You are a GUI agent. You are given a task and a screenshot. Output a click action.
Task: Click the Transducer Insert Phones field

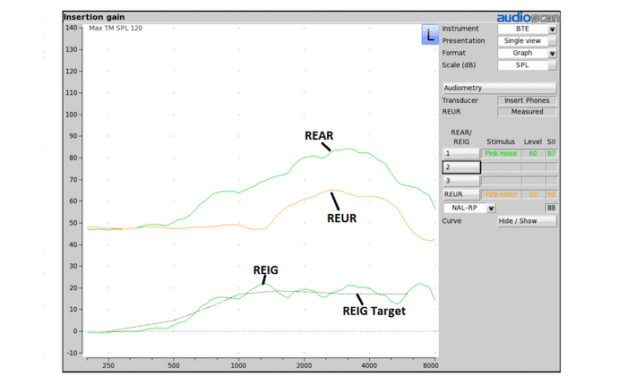(527, 100)
